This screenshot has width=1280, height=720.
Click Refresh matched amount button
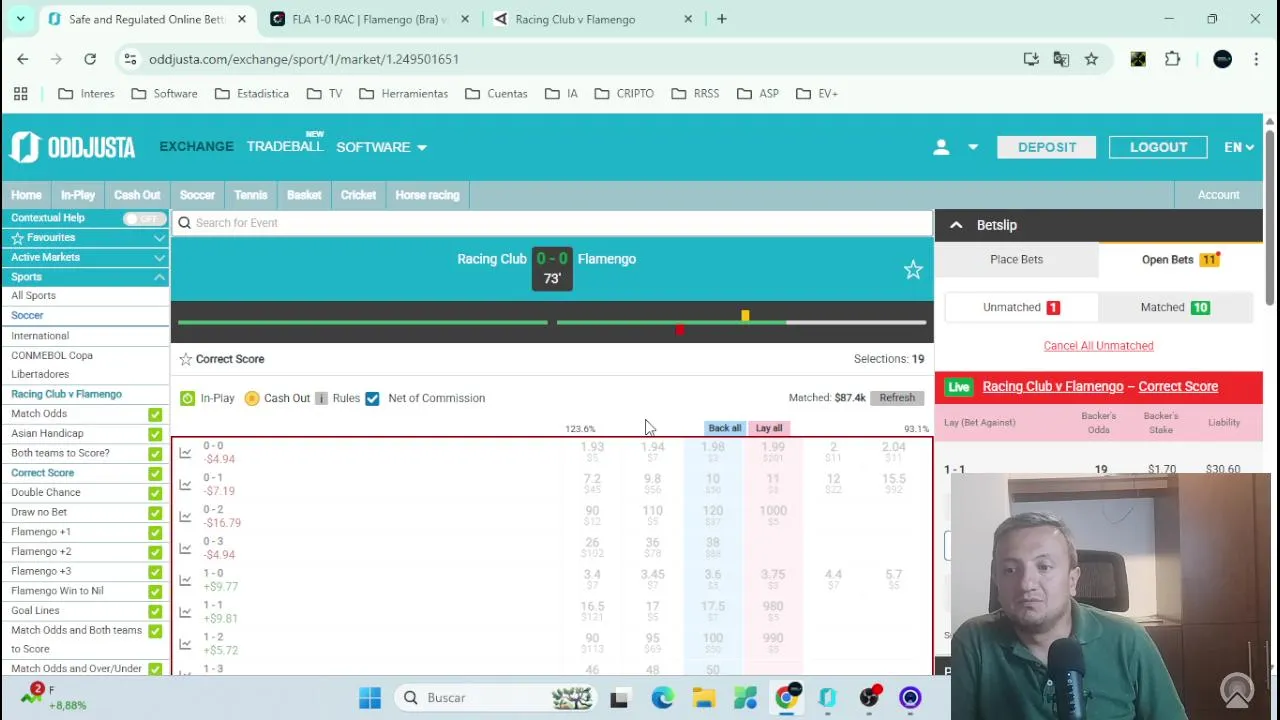point(897,398)
